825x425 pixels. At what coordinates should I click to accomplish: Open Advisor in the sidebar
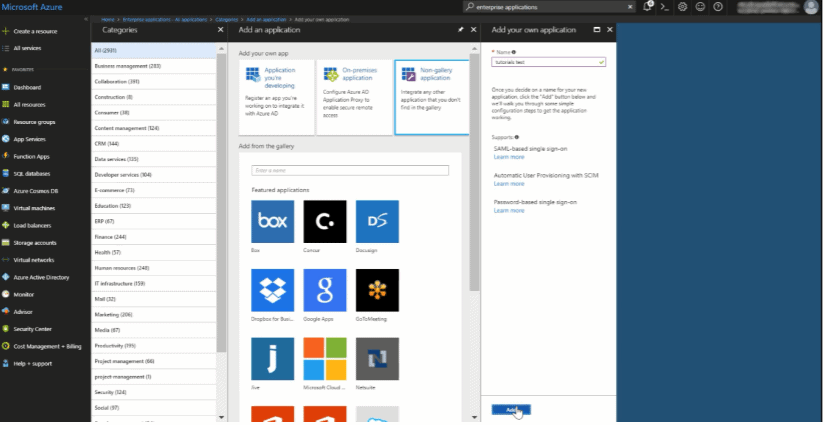tap(23, 311)
